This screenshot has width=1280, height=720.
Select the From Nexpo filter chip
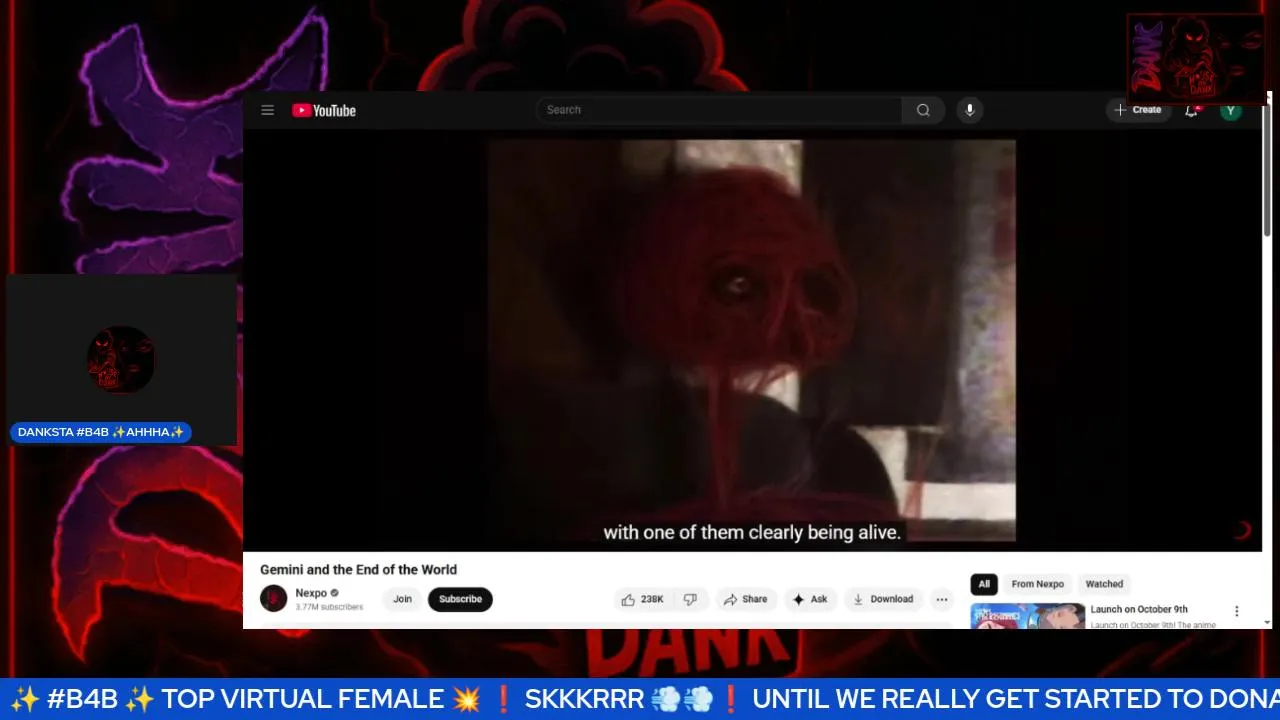1037,584
